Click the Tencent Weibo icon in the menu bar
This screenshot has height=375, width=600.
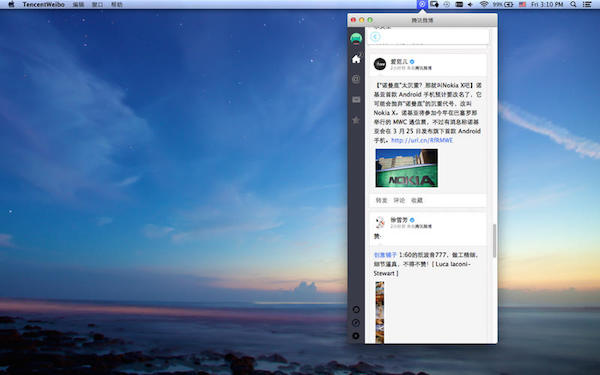[x=422, y=4]
